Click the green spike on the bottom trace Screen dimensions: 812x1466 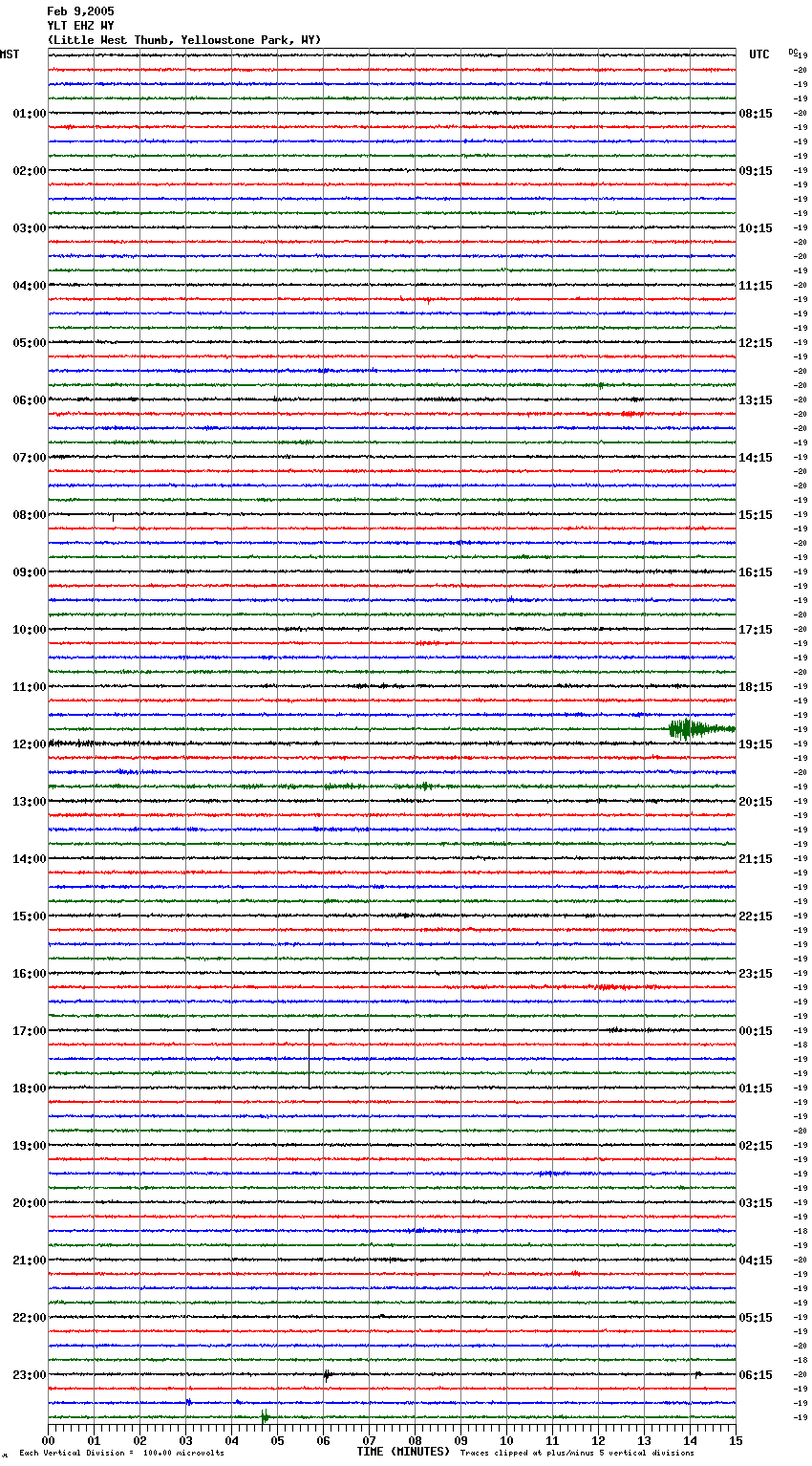click(x=265, y=1416)
